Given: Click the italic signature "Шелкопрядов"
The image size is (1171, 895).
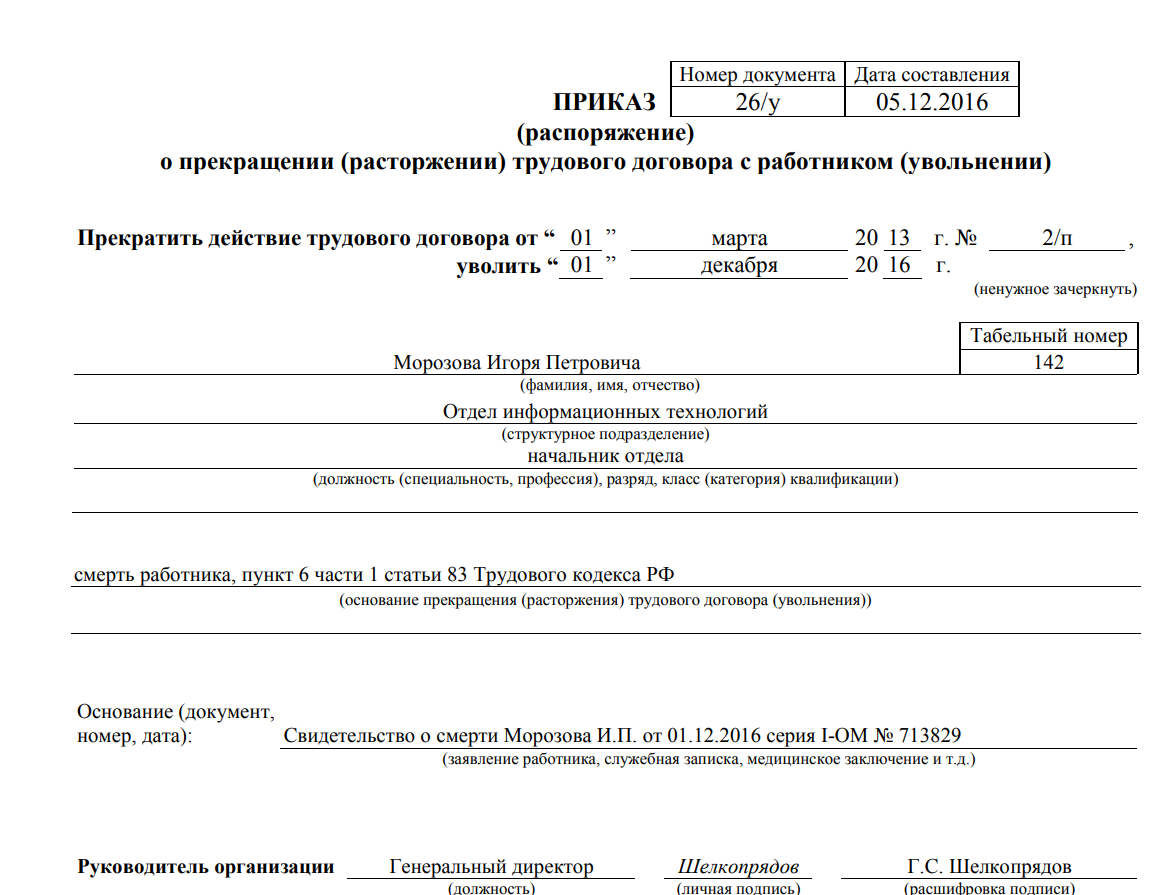Looking at the screenshot, I should coord(738,867).
